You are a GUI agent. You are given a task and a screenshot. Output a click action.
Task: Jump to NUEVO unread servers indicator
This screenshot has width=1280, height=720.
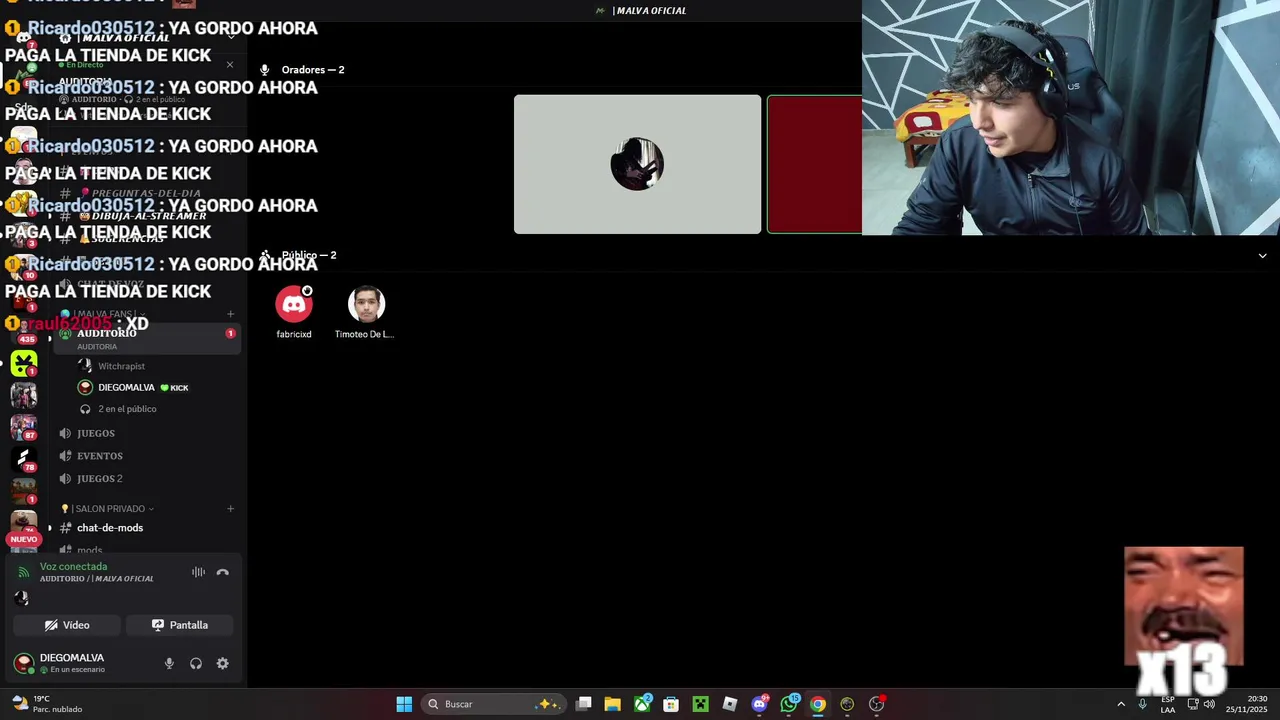(23, 539)
